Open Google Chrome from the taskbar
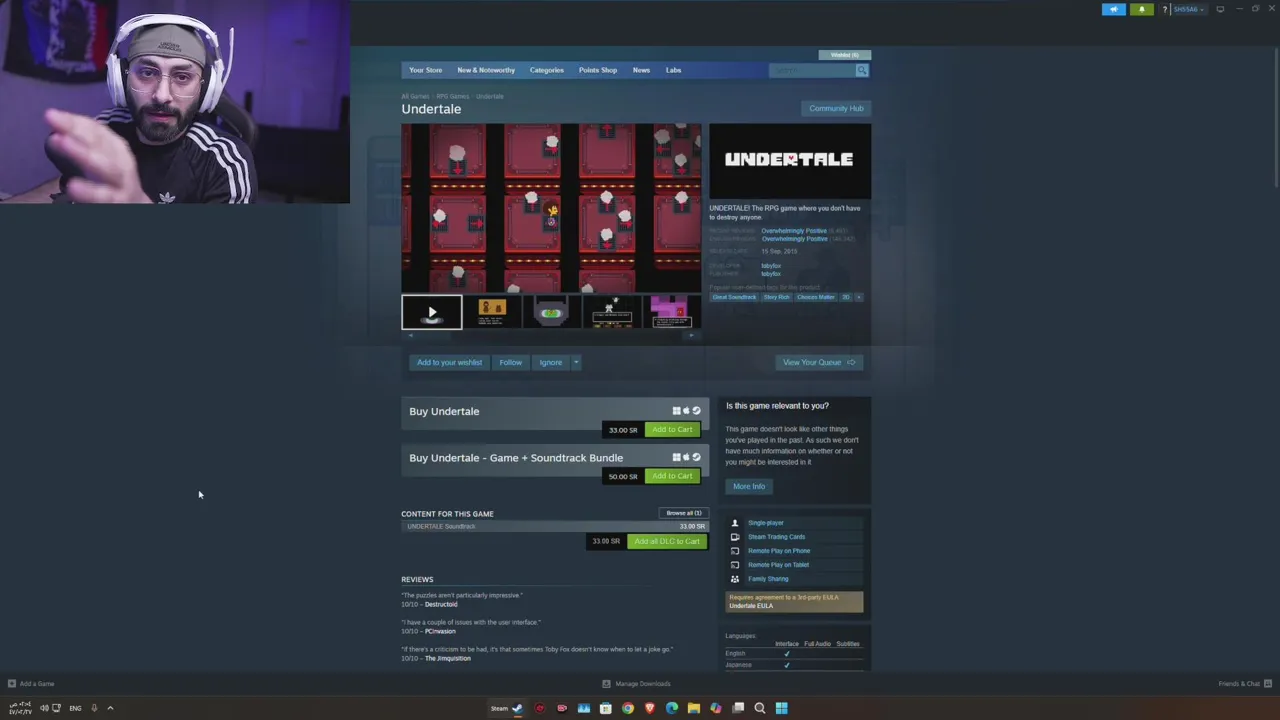The image size is (1280, 720). 628,708
